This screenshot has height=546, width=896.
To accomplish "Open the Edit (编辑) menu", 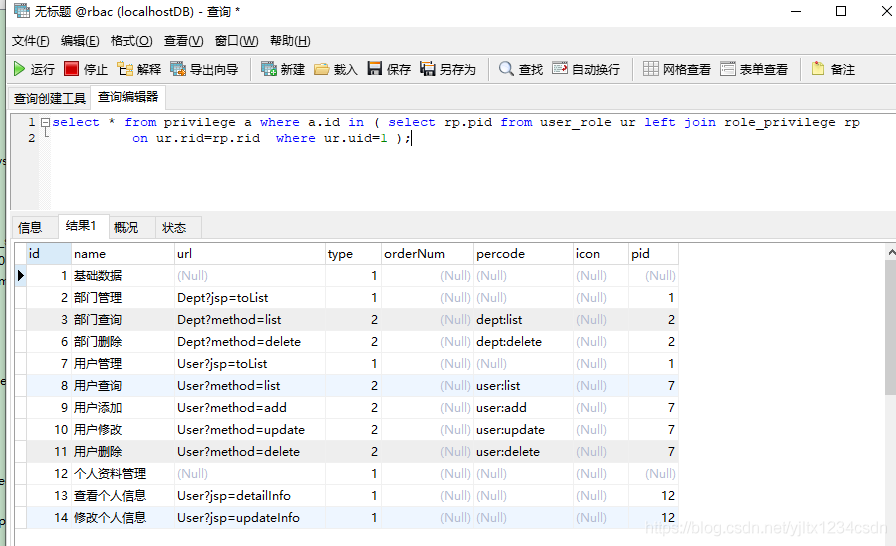I will (80, 41).
